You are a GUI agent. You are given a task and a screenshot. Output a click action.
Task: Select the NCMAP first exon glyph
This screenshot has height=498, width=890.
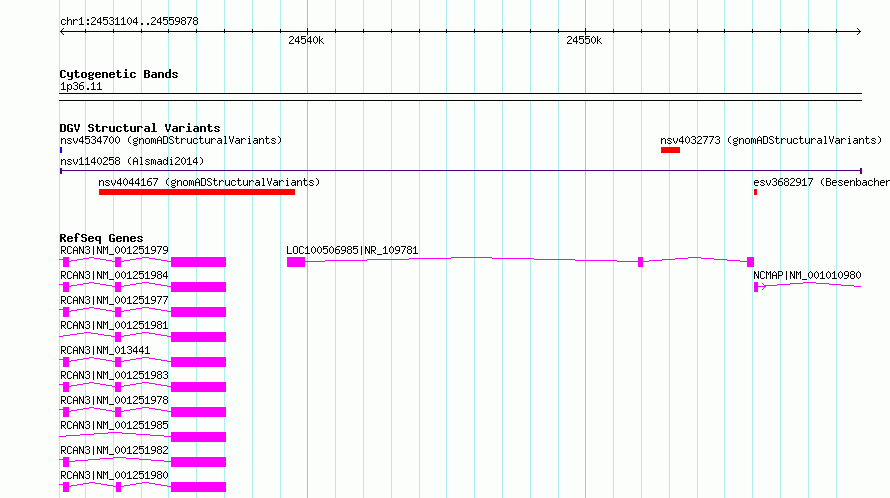756,287
